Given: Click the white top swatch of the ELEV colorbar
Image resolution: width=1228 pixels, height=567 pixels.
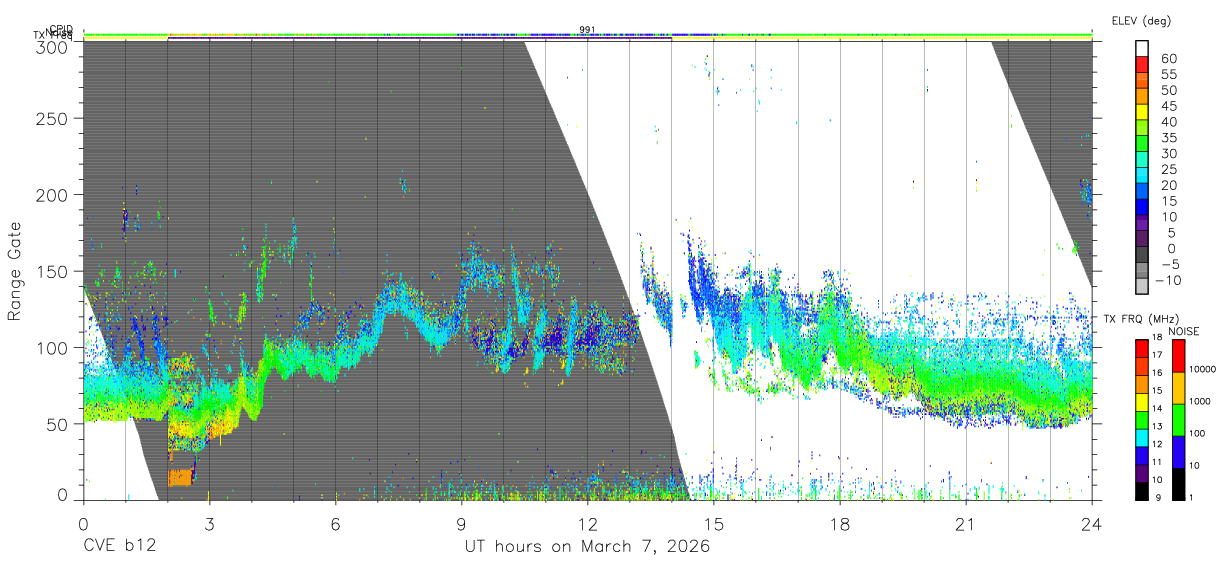Looking at the screenshot, I should 1142,47.
